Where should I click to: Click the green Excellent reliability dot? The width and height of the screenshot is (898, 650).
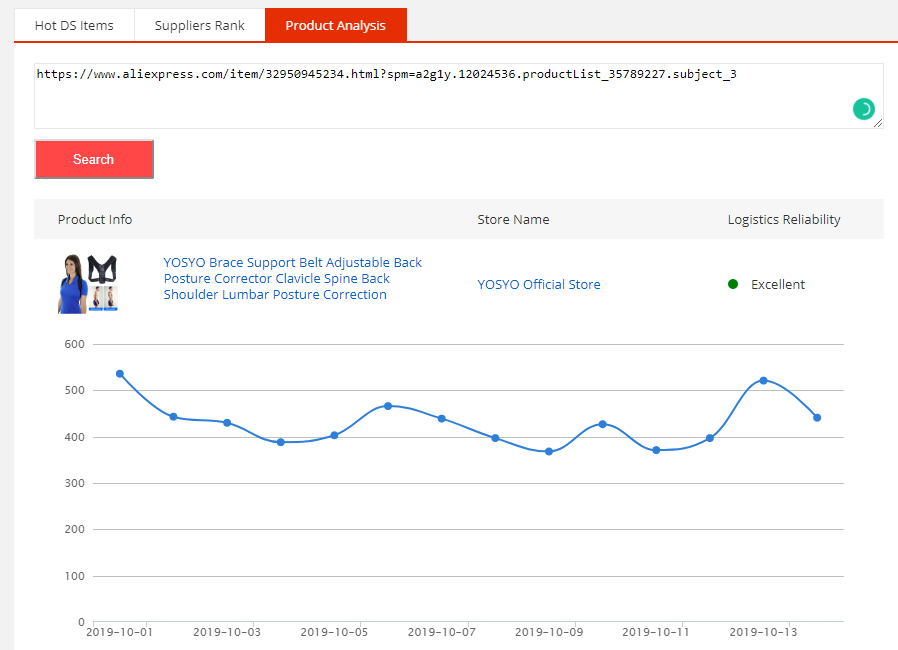[733, 284]
